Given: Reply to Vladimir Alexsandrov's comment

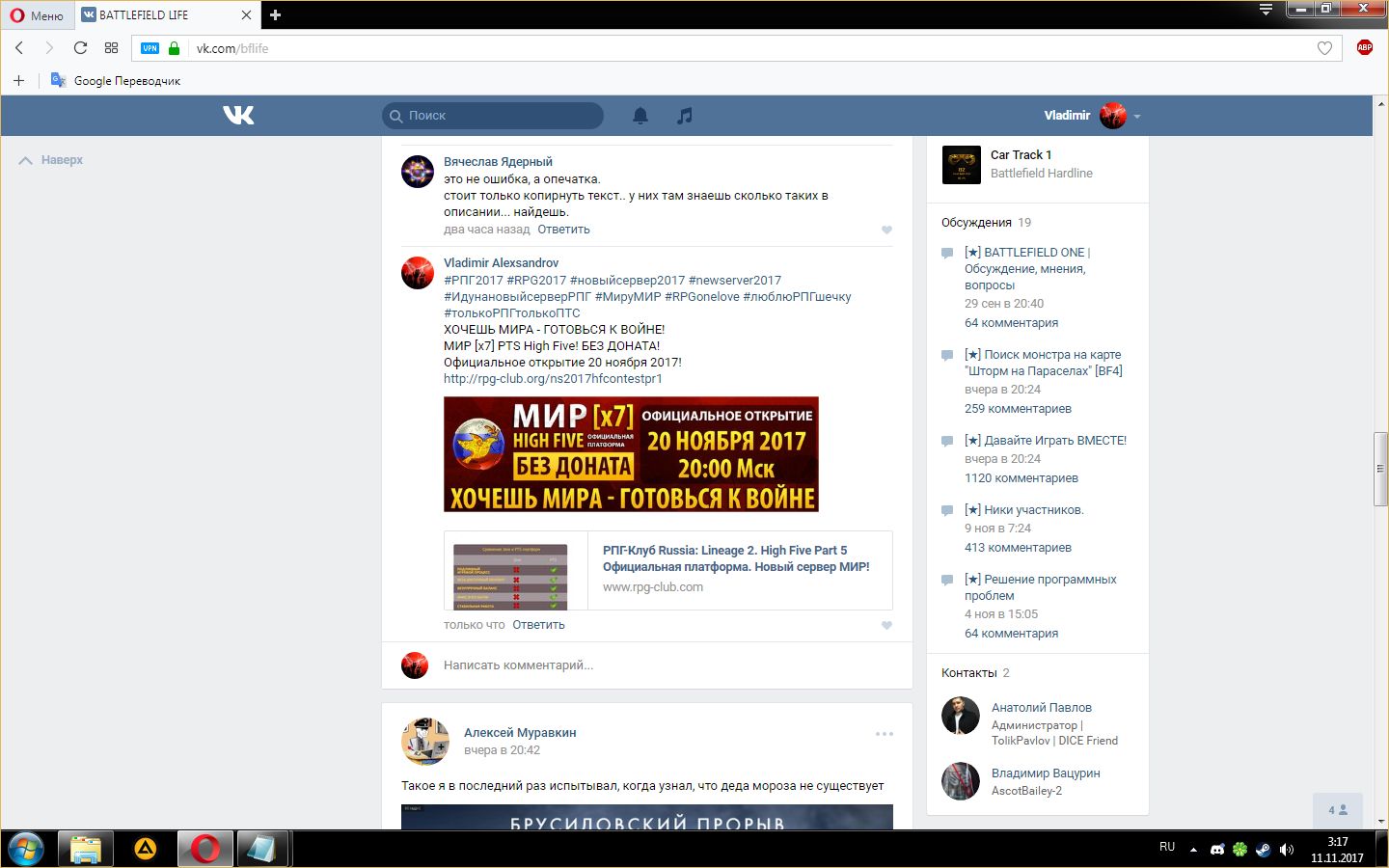Looking at the screenshot, I should pos(538,625).
